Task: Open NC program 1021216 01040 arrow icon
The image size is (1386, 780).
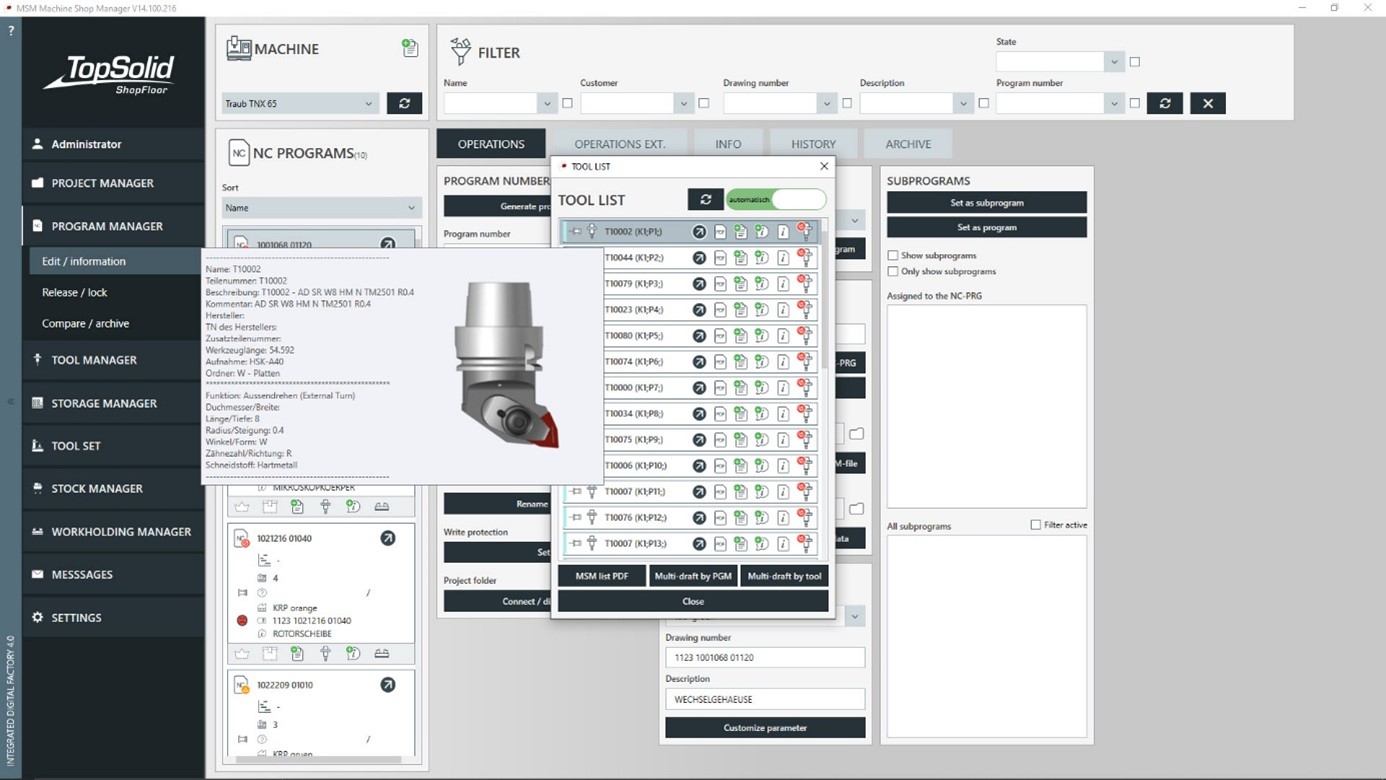Action: click(x=387, y=538)
